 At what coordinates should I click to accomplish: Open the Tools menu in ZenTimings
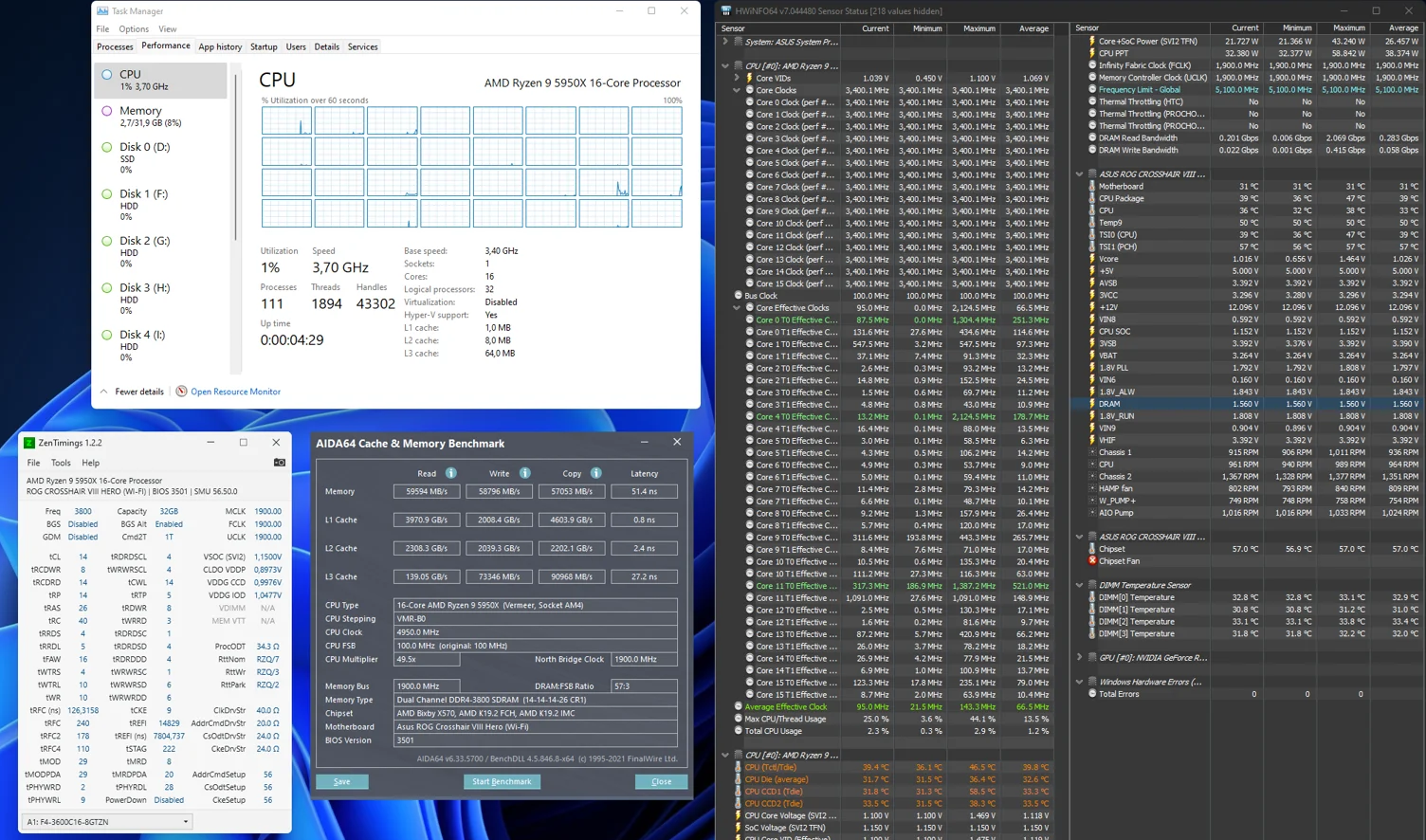[x=61, y=463]
